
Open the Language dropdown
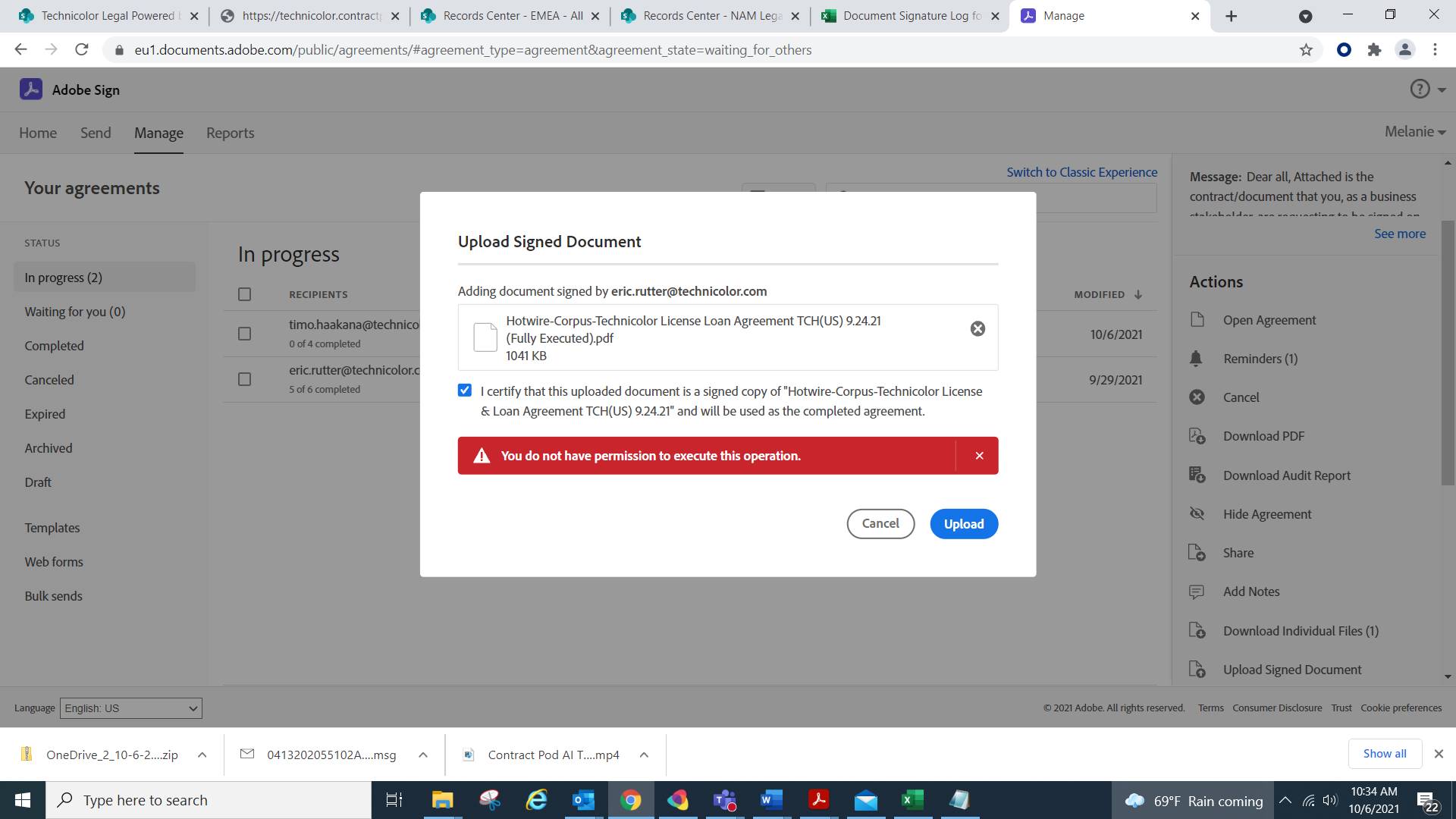tap(130, 708)
